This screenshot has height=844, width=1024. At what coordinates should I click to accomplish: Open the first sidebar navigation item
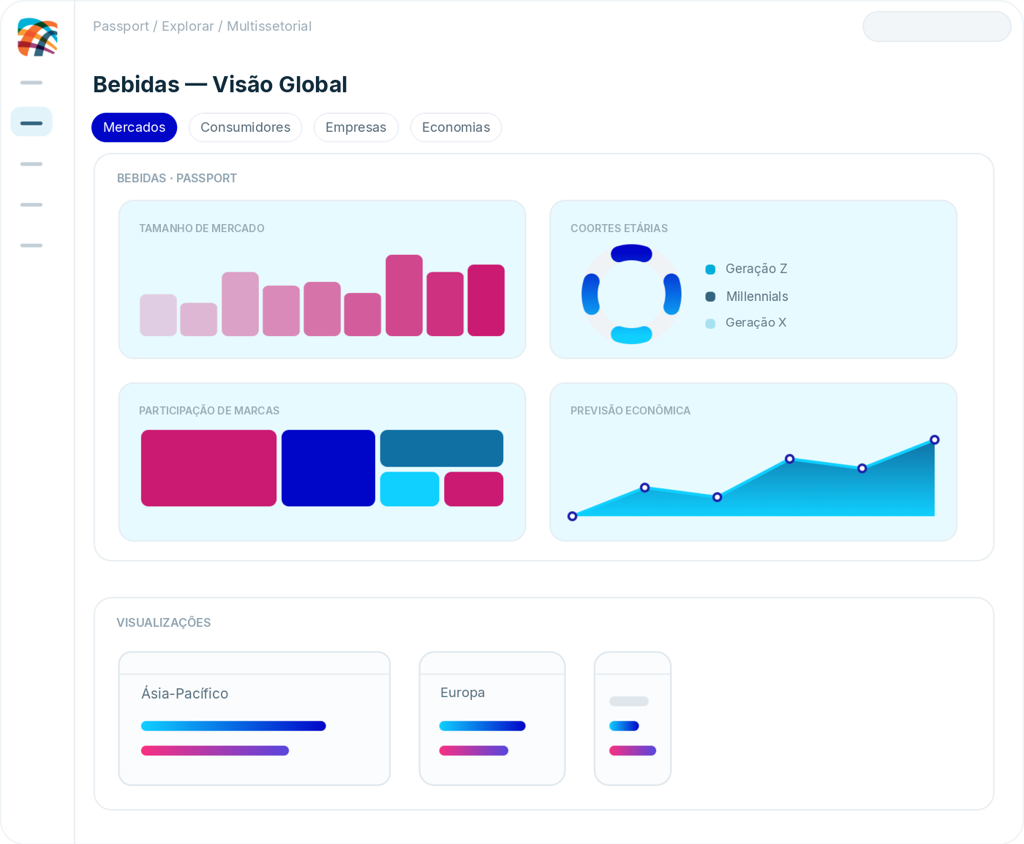(x=31, y=82)
